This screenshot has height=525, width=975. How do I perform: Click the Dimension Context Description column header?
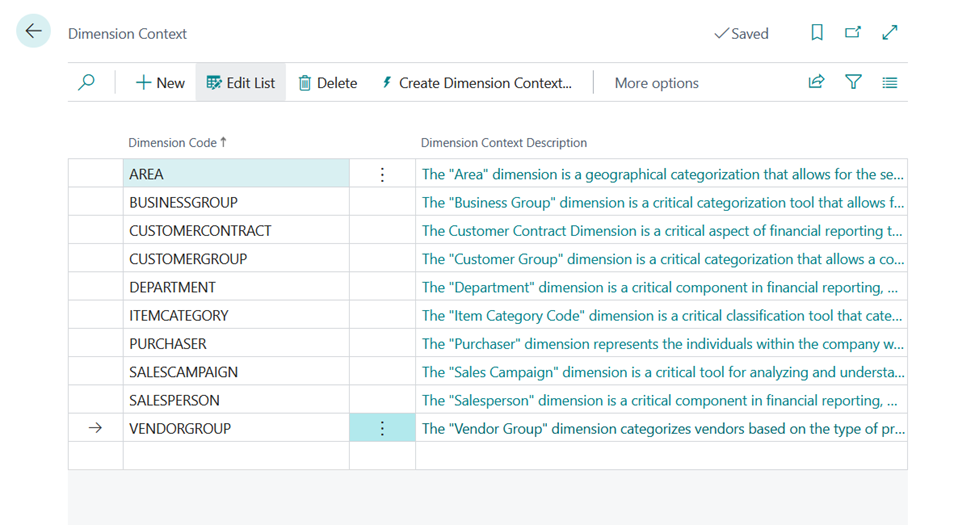point(504,143)
